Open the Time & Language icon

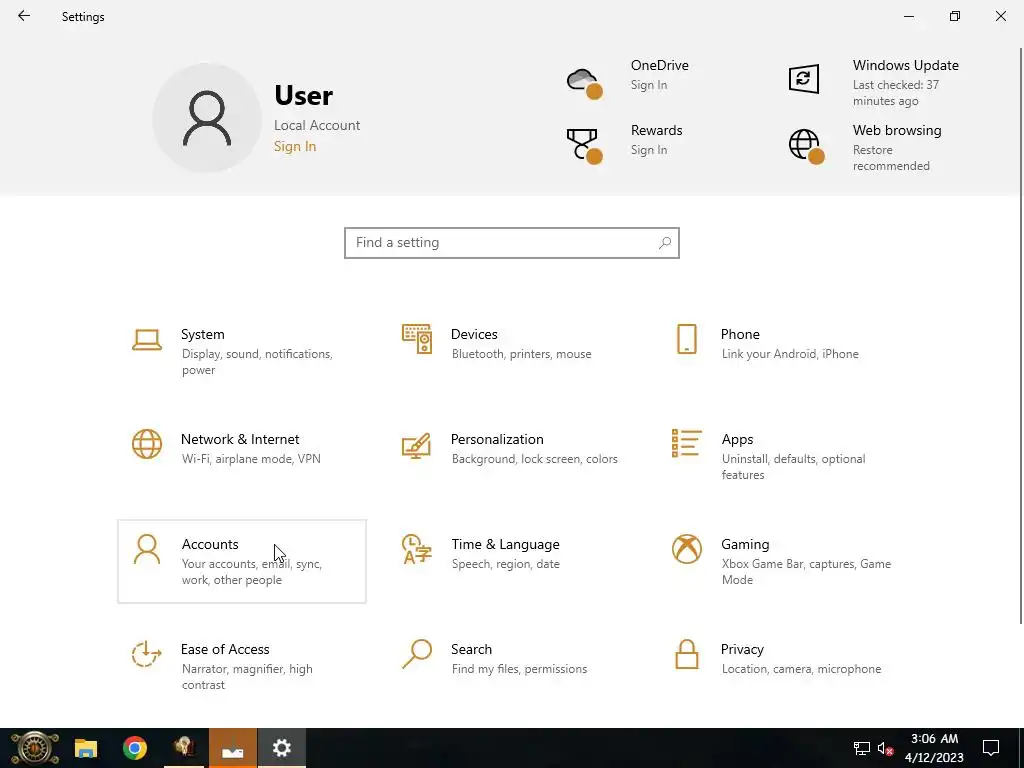pos(417,549)
